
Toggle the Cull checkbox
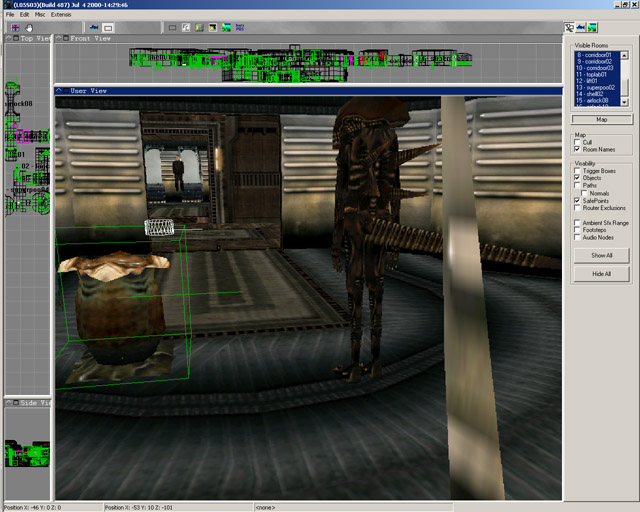(577, 142)
